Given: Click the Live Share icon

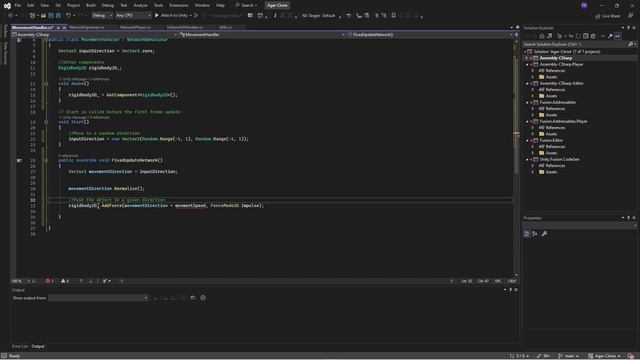Looking at the screenshot, I should click(598, 16).
